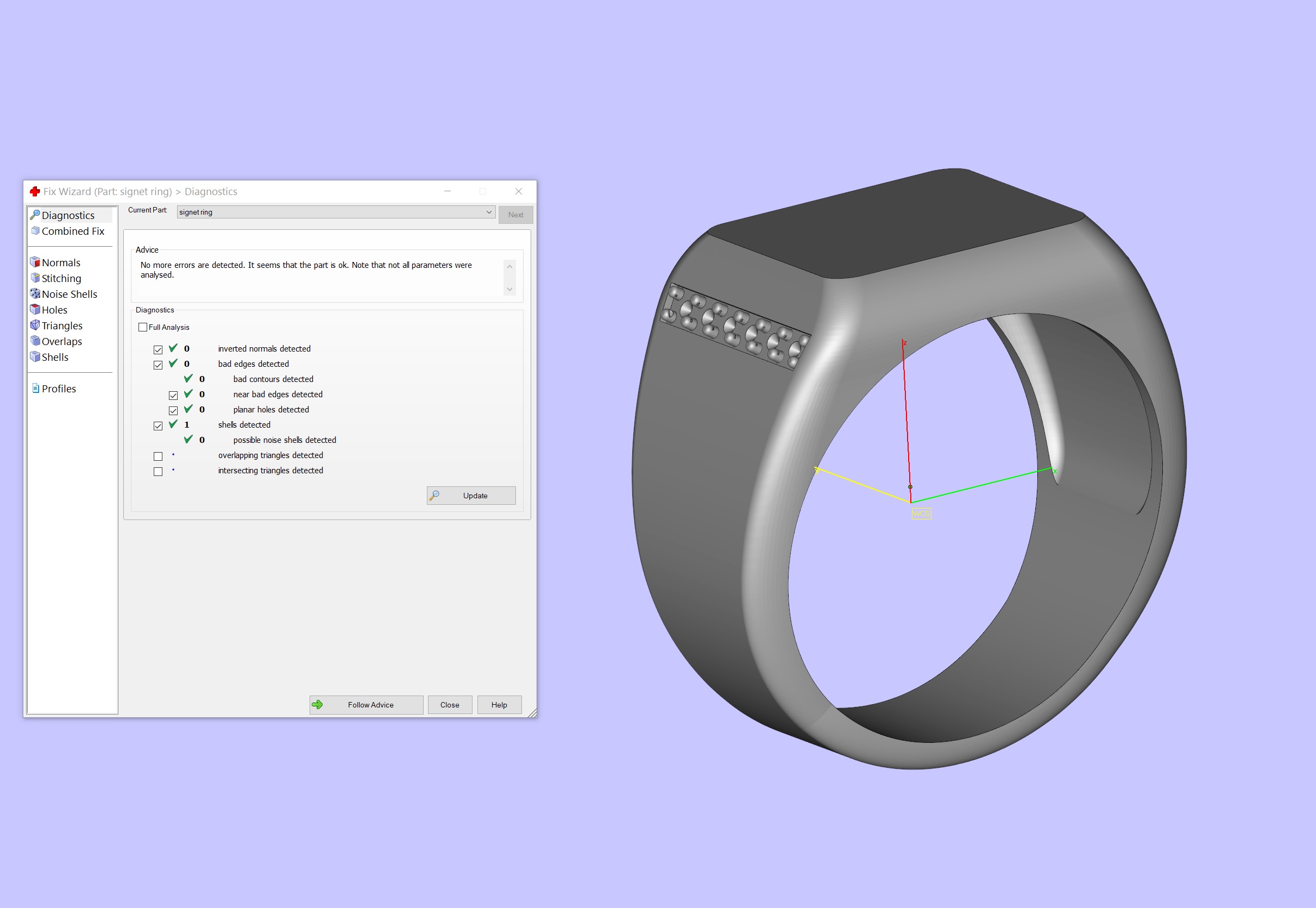Open the Profiles document icon
Screen dimensions: 1316x908
coord(35,389)
